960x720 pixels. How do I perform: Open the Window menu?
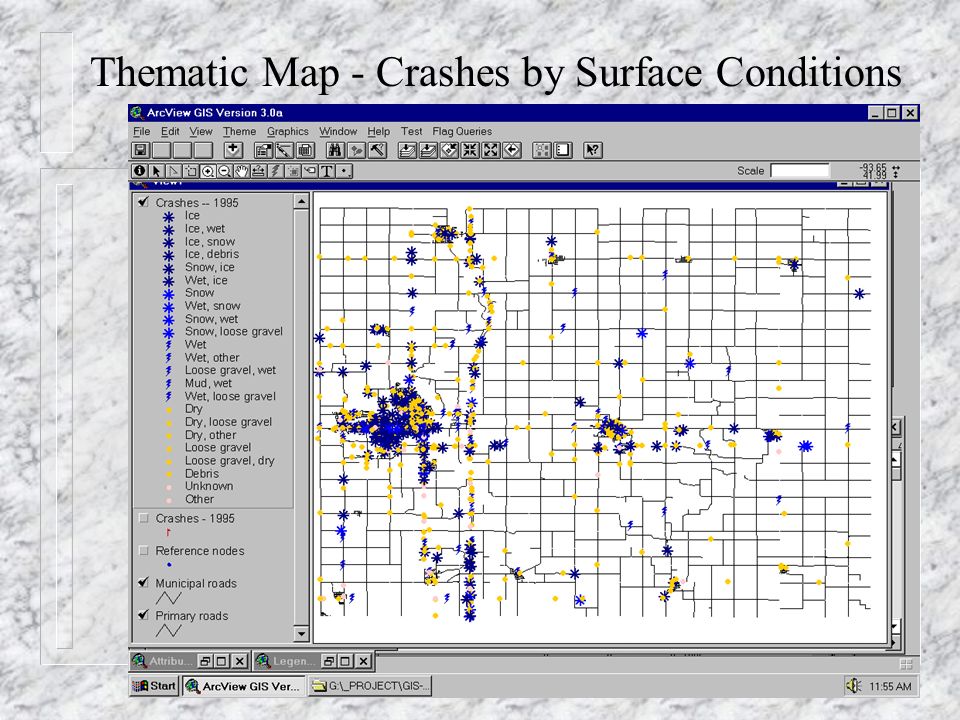[x=338, y=131]
